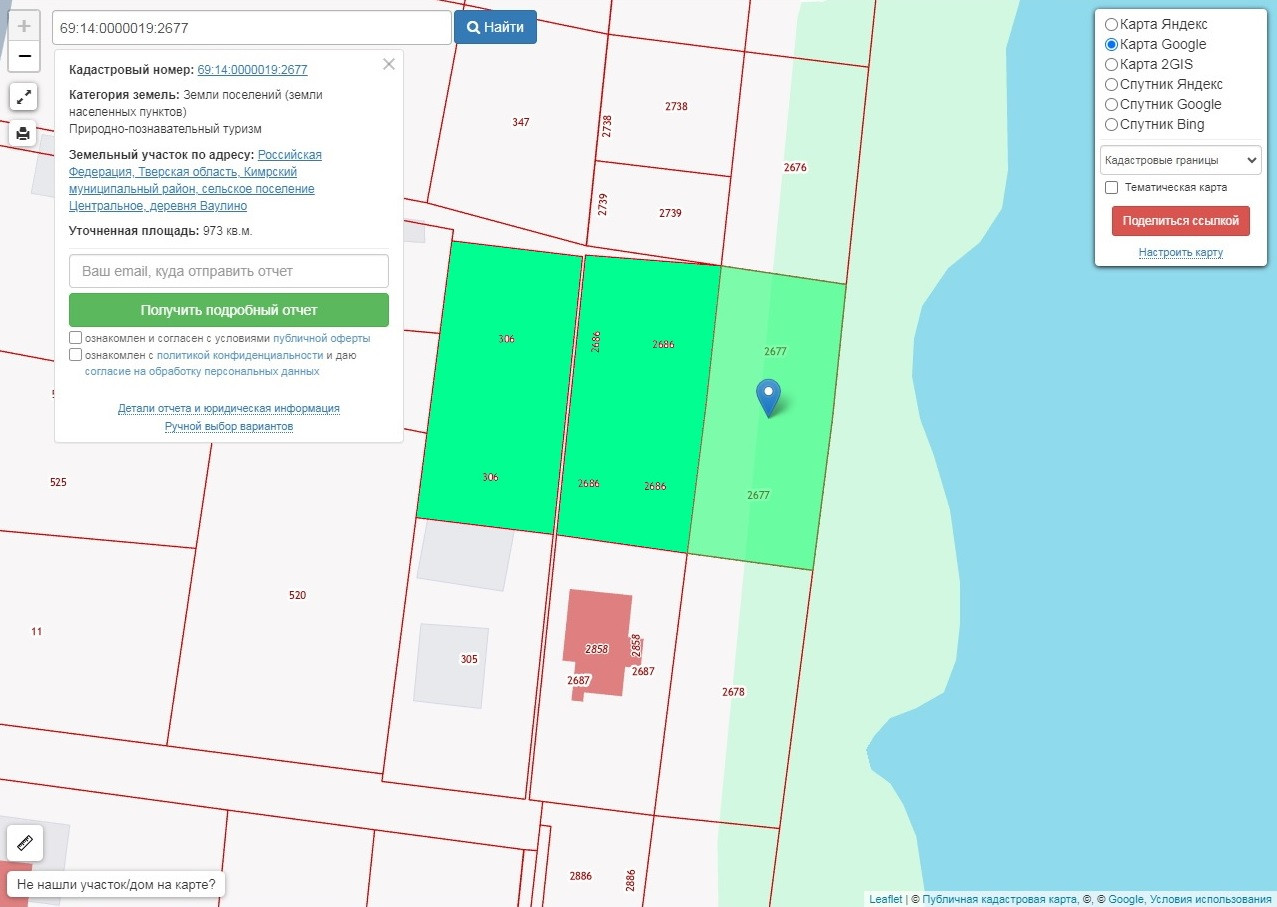1277x907 pixels.
Task: Toggle fullscreen map view
Action: click(x=24, y=97)
